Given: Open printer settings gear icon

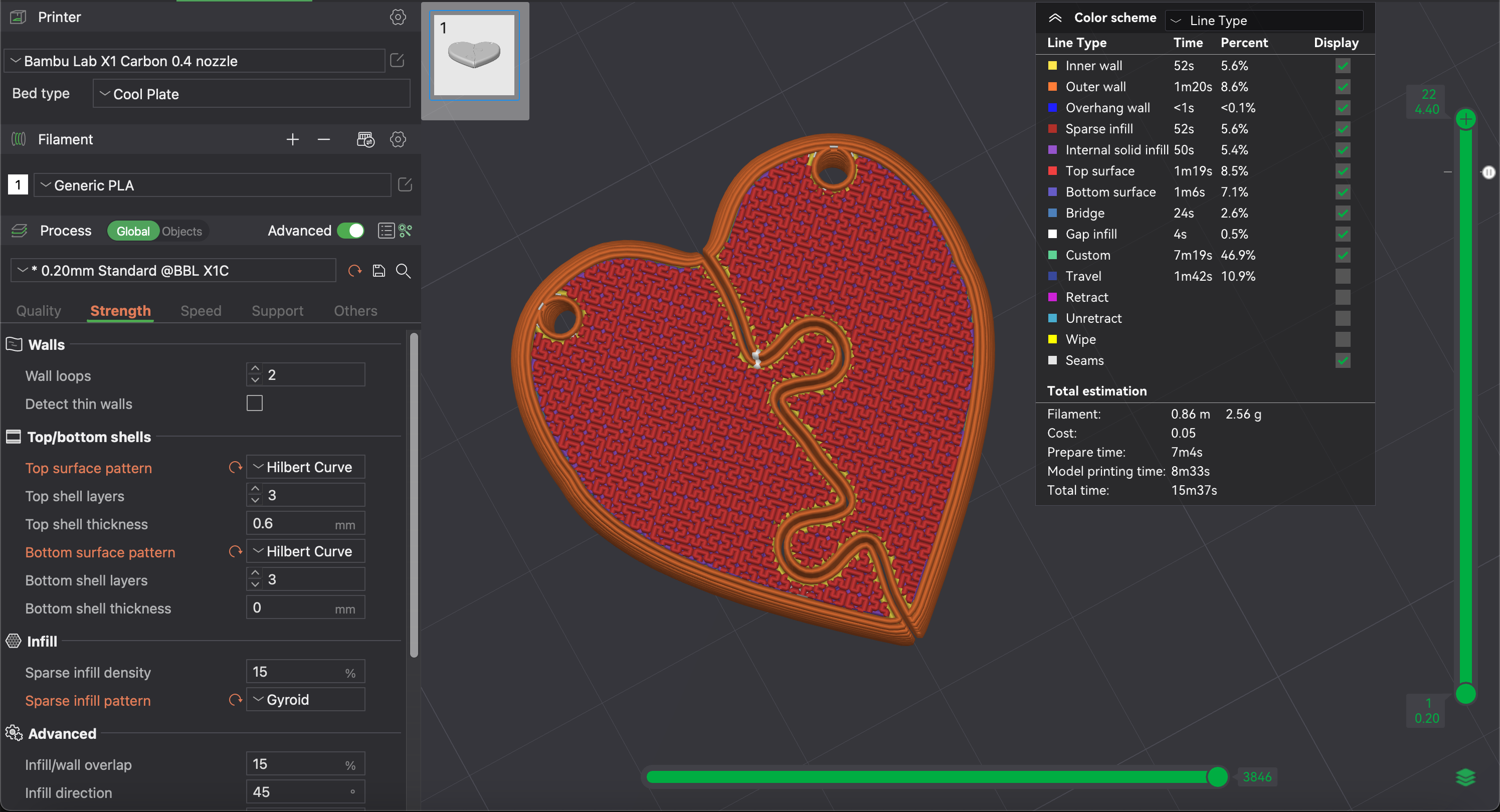Looking at the screenshot, I should 398,17.
